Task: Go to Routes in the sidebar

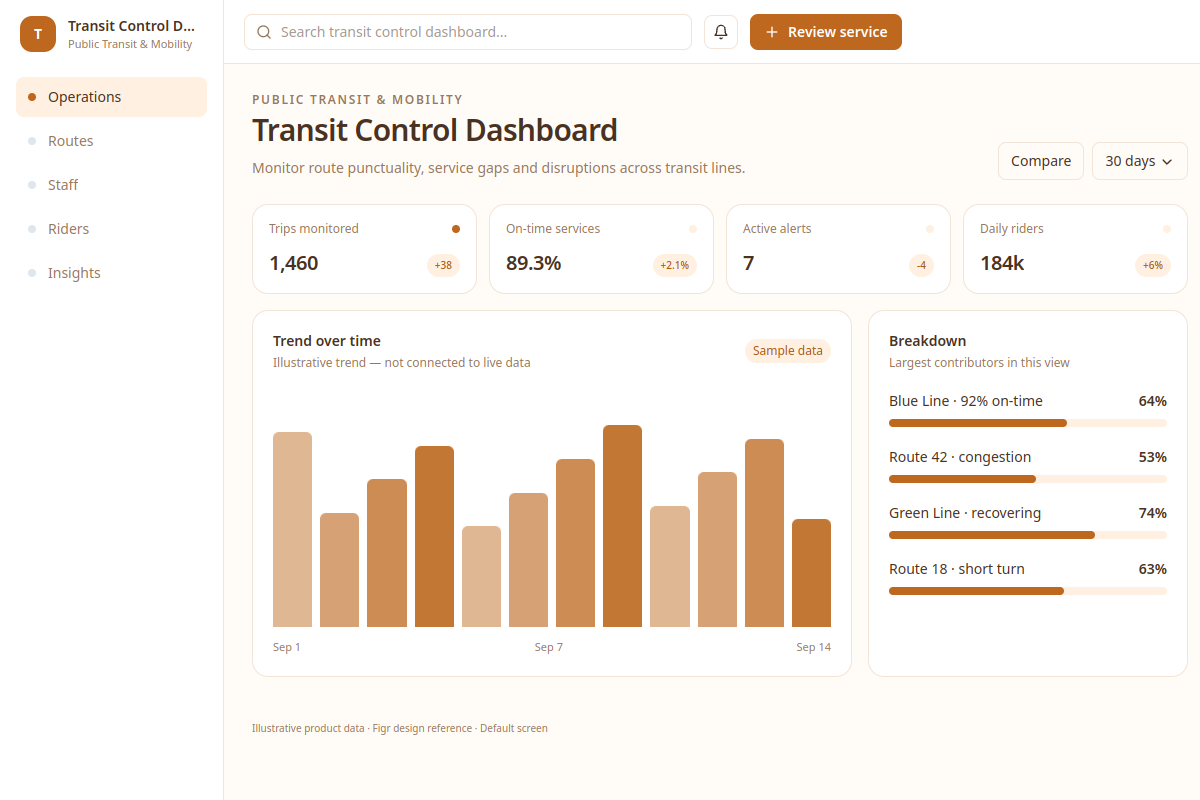Action: pos(112,141)
